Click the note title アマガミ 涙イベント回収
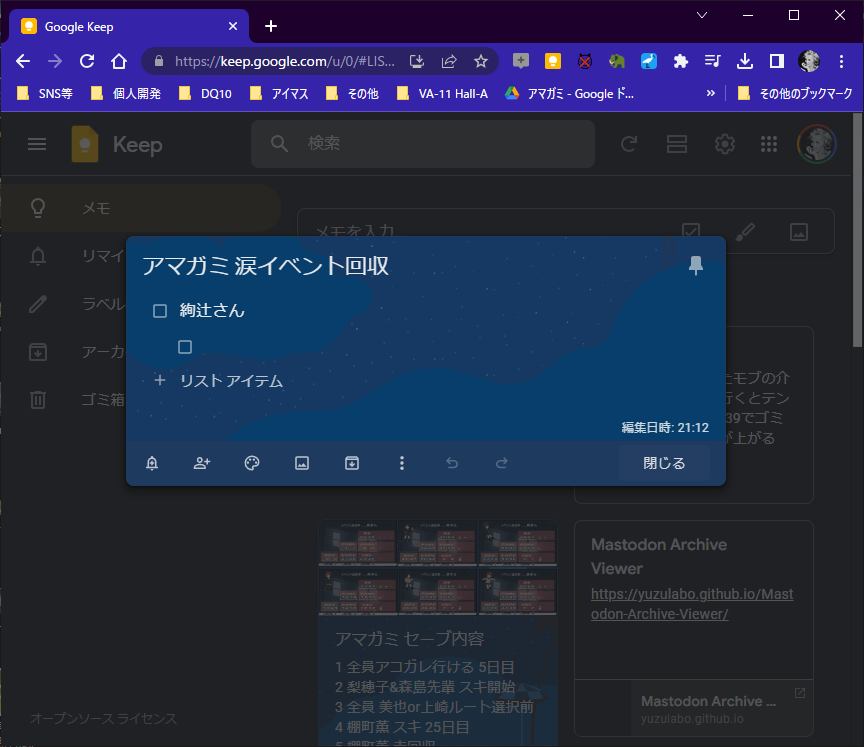Viewport: 864px width, 747px height. pyautogui.click(x=266, y=266)
